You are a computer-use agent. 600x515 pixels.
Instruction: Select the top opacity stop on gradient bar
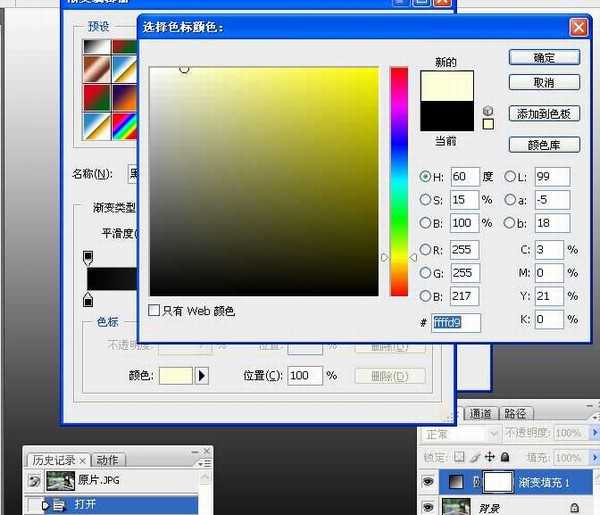[x=88, y=258]
